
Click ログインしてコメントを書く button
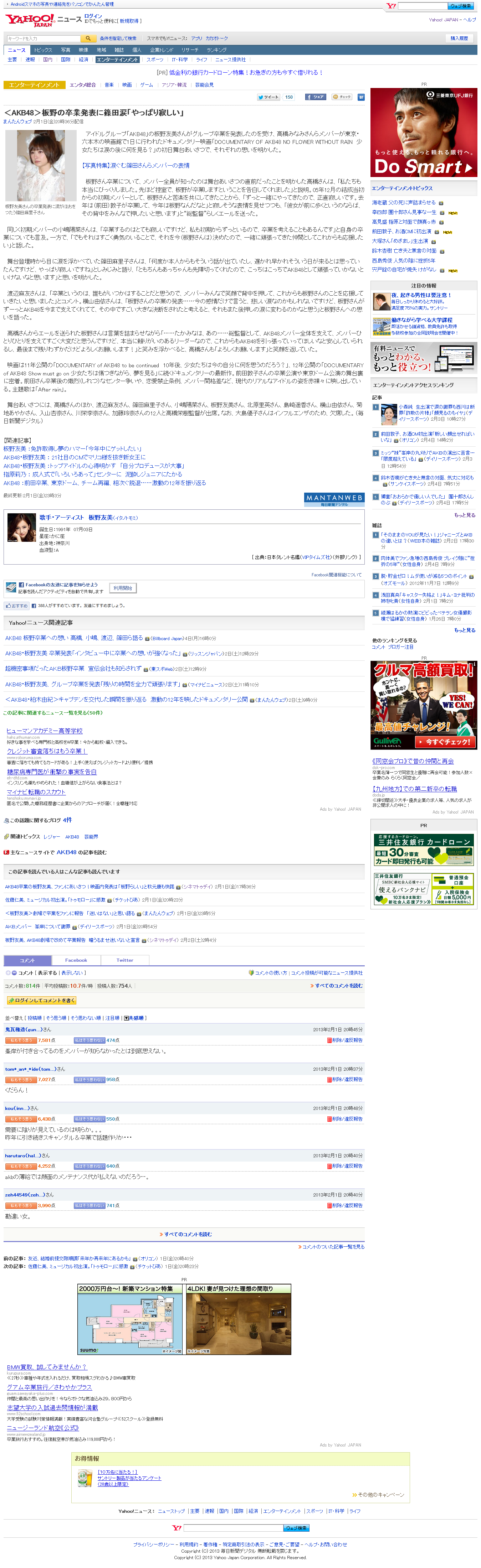point(41,1000)
